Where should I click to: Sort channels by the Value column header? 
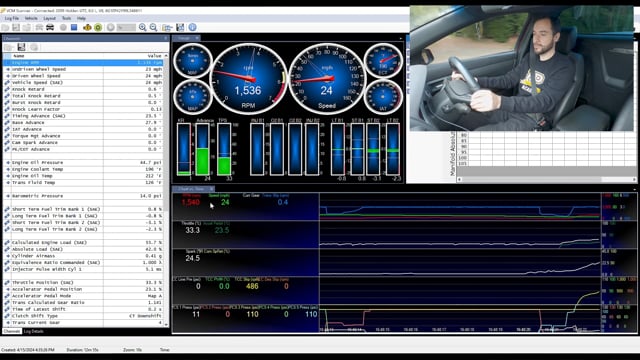point(133,56)
